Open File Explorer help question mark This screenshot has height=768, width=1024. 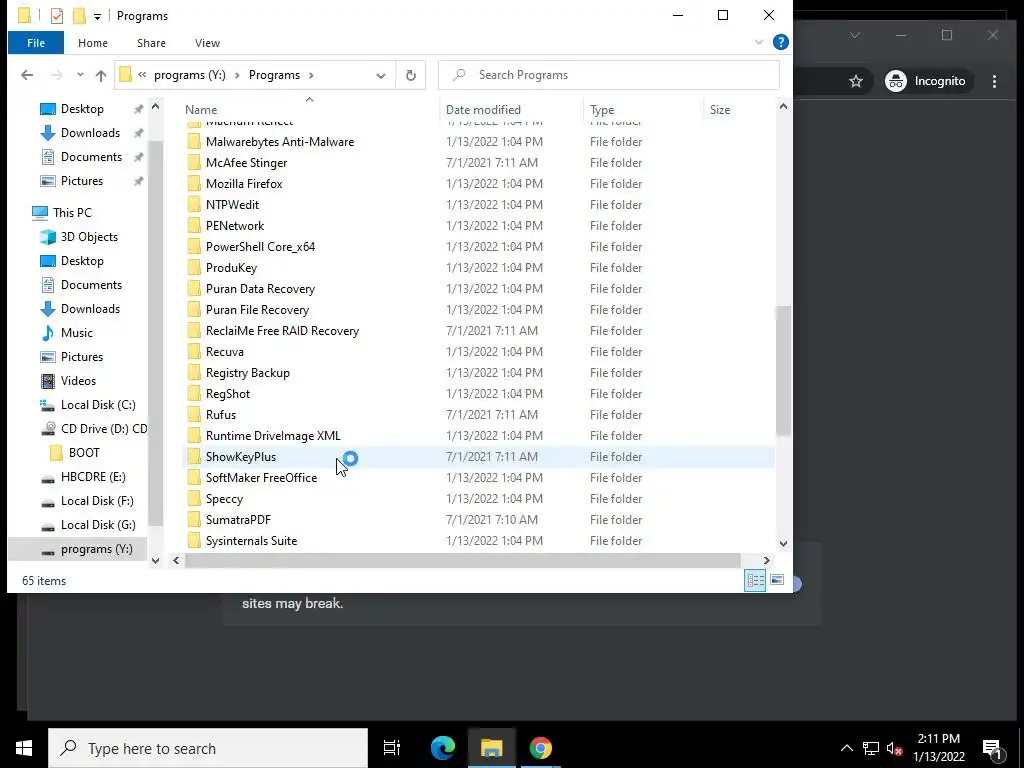780,42
